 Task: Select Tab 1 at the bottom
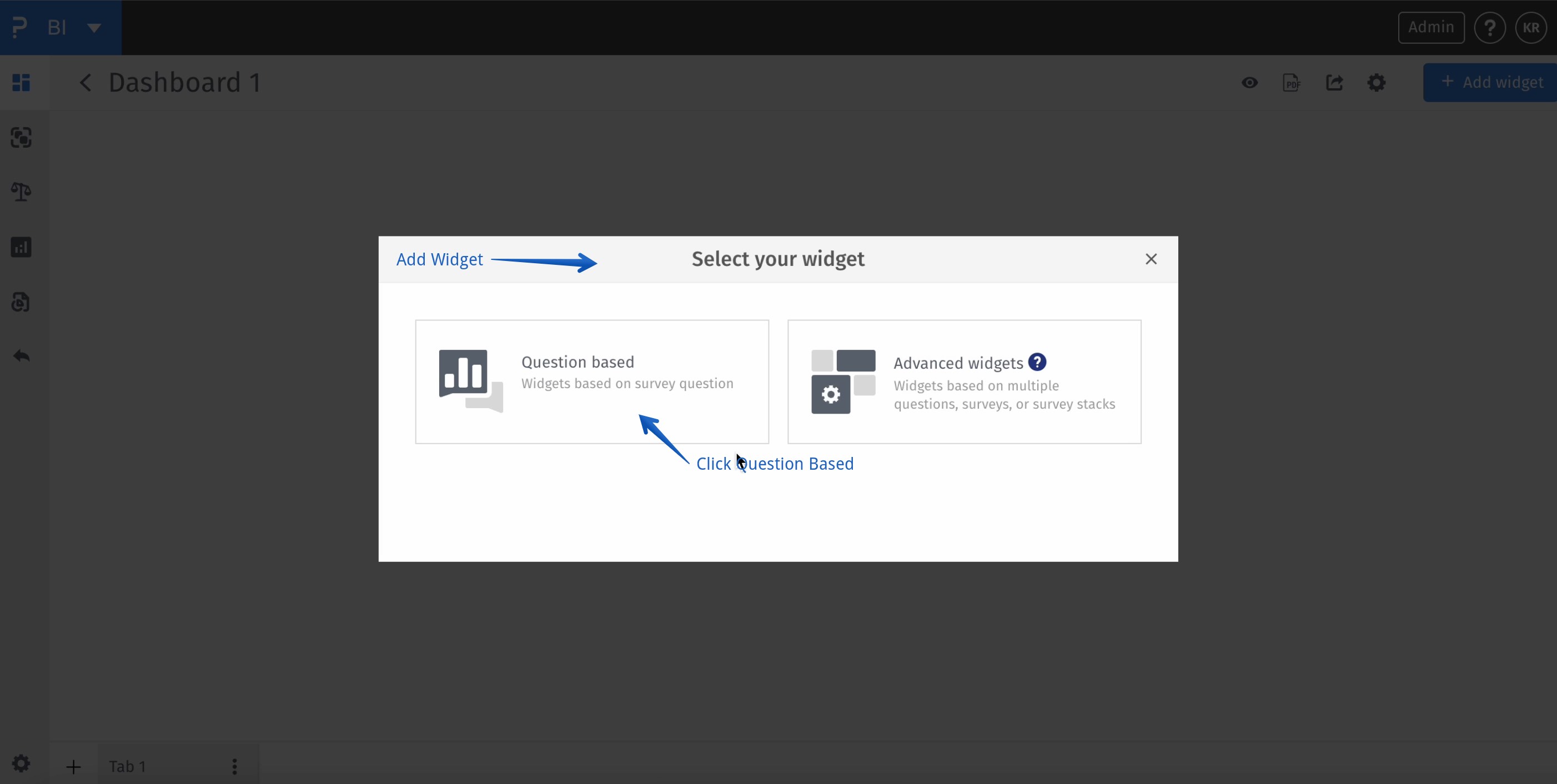coord(128,766)
